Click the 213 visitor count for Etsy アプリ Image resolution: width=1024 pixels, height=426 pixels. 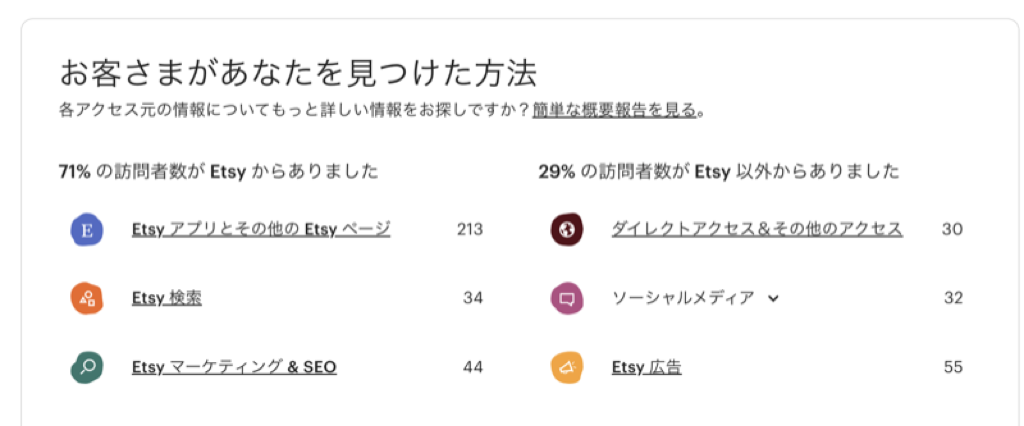[x=470, y=229]
